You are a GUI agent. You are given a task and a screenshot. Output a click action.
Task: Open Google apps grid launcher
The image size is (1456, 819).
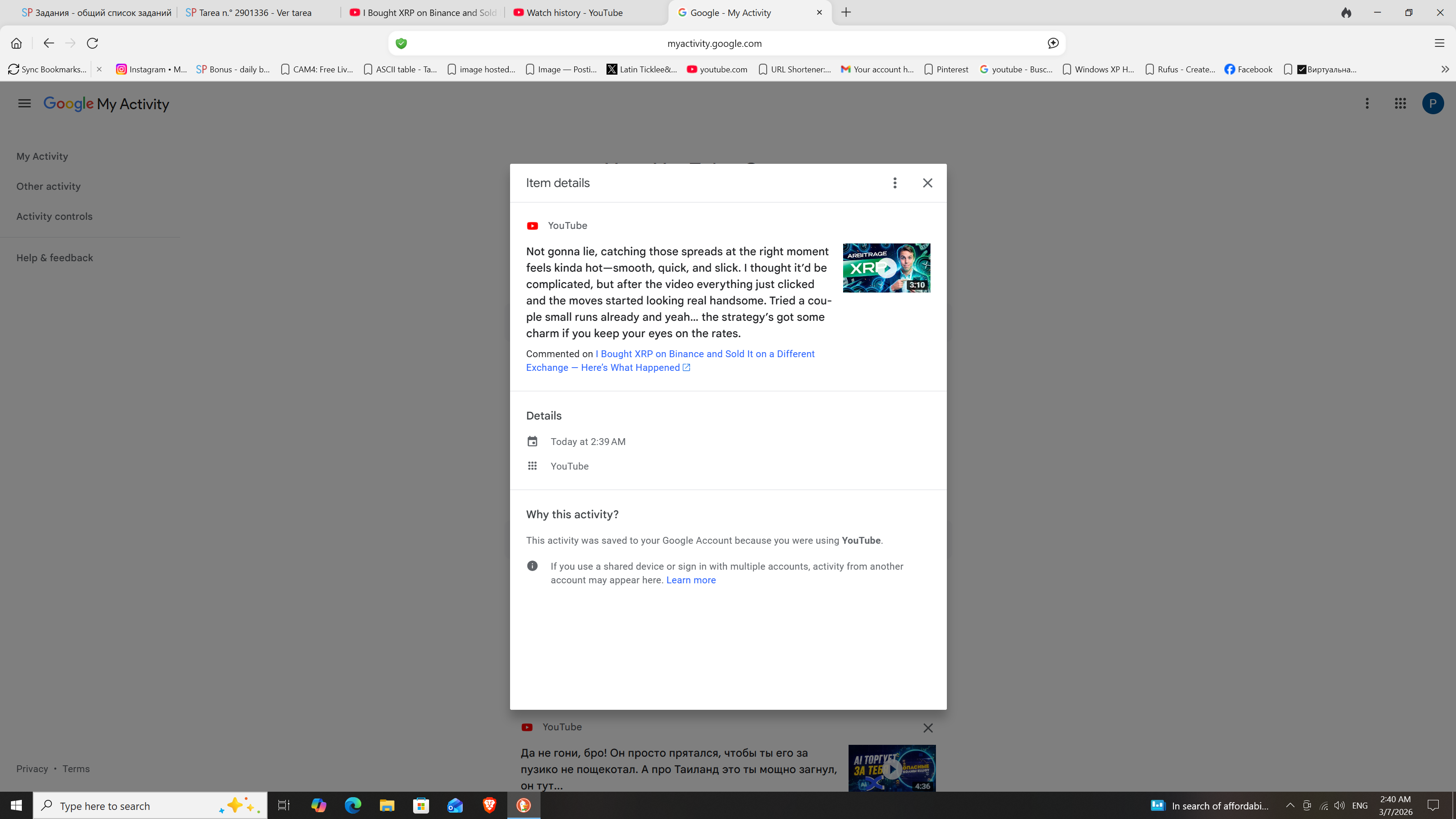[1400, 103]
